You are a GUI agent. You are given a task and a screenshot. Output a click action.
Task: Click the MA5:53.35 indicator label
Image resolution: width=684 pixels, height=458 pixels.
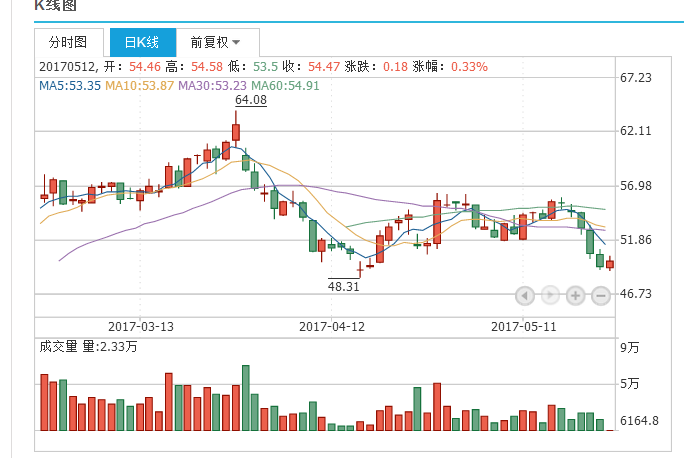70,85
